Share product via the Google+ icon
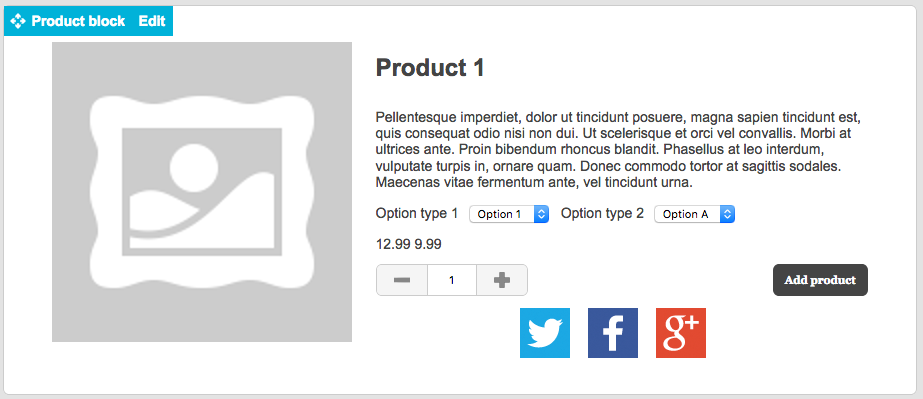This screenshot has height=399, width=923. (680, 332)
